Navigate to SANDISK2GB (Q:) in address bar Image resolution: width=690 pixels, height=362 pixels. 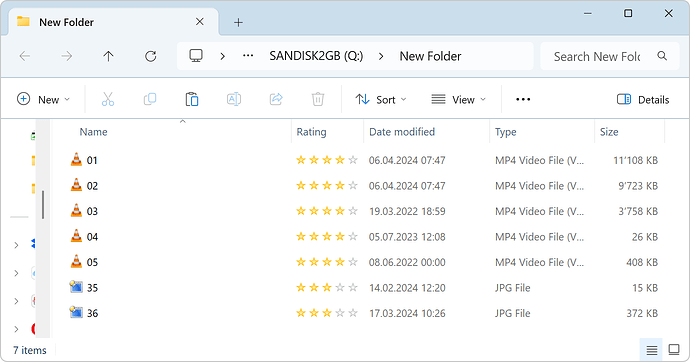point(316,56)
